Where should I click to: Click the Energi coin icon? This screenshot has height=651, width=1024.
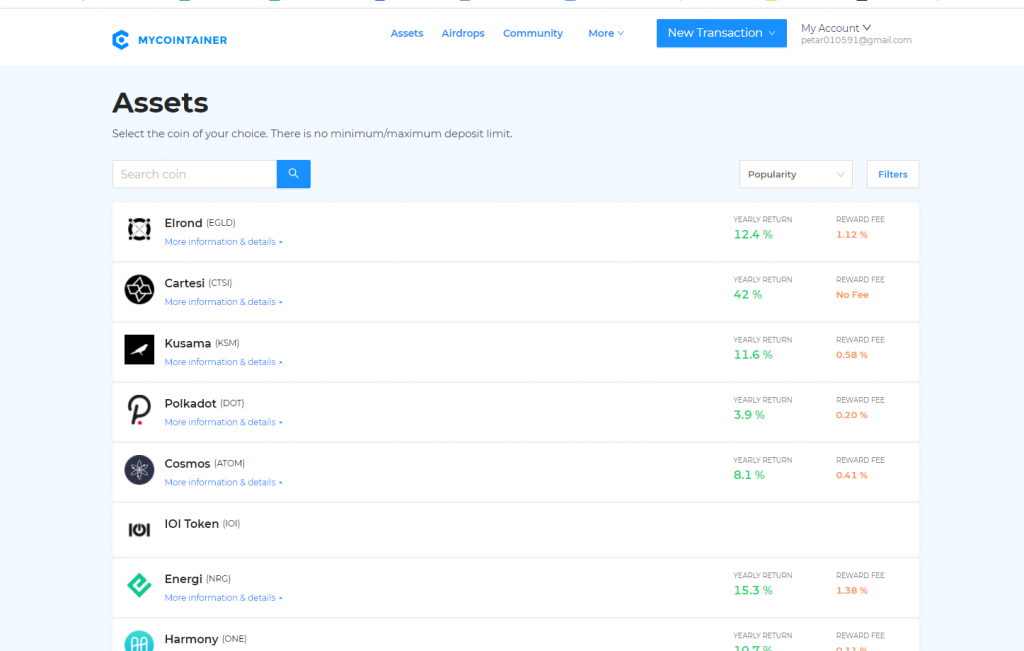(x=139, y=585)
